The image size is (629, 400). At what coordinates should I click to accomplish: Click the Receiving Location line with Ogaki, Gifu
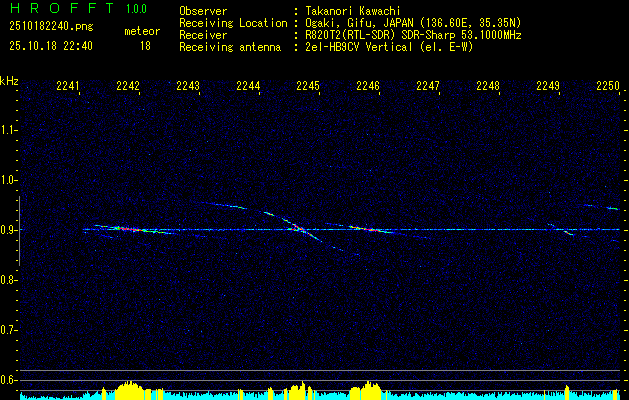[350, 23]
